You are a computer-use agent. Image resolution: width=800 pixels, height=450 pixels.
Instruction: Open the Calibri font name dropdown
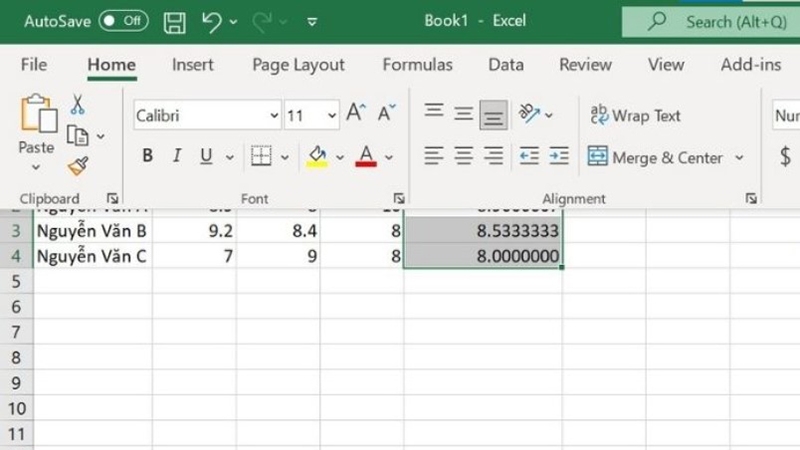(x=274, y=116)
